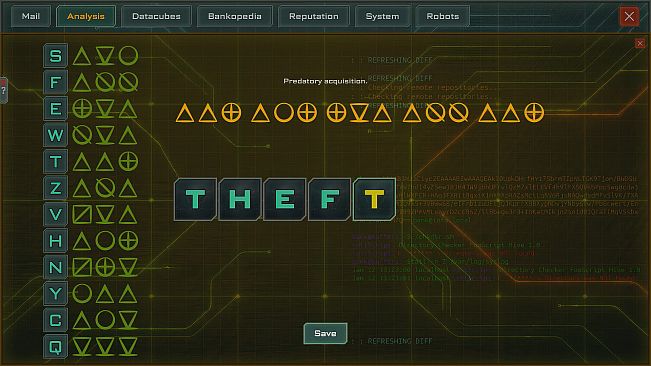Click the slashed-square symbol in the N row
Screen dimensions: 651x366
coord(82,267)
